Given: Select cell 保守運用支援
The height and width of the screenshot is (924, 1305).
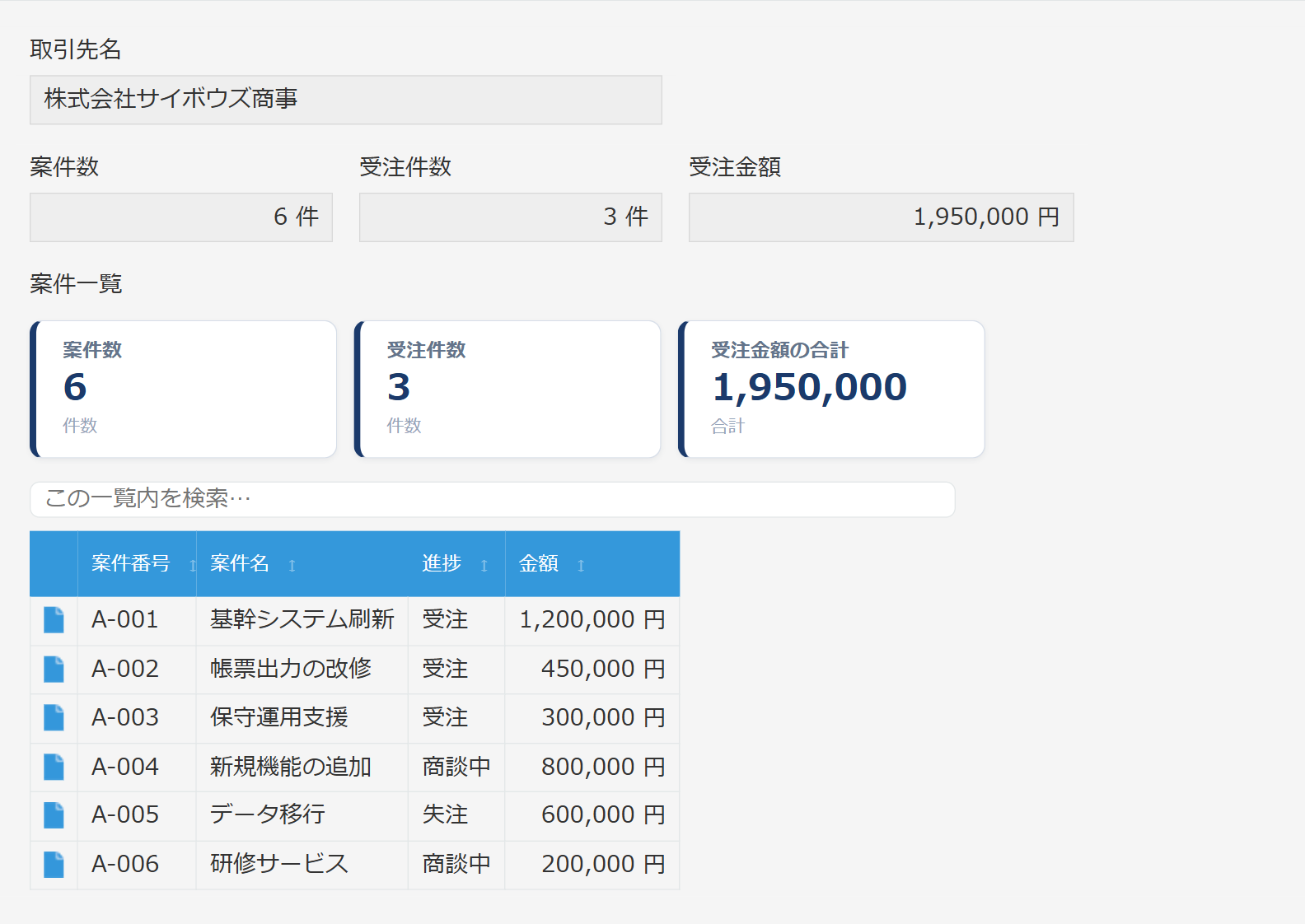Looking at the screenshot, I should pyautogui.click(x=302, y=718).
